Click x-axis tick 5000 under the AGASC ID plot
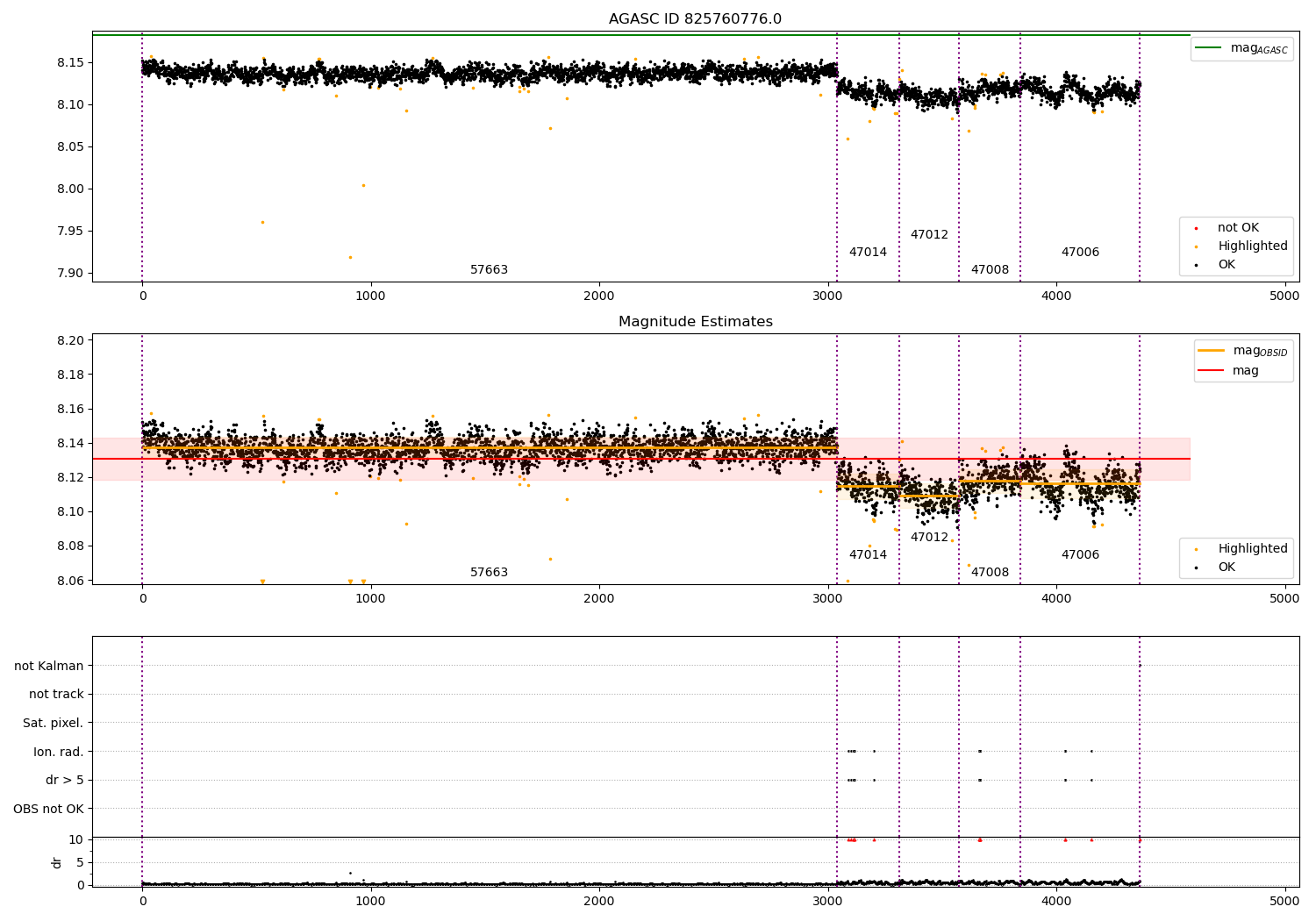1316x921 pixels. click(1284, 296)
